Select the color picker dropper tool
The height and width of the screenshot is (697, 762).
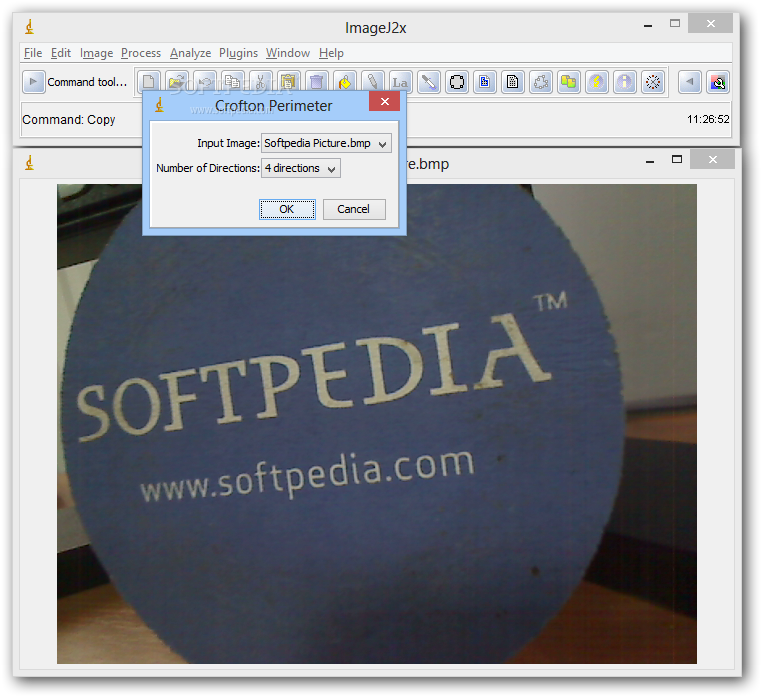(428, 82)
